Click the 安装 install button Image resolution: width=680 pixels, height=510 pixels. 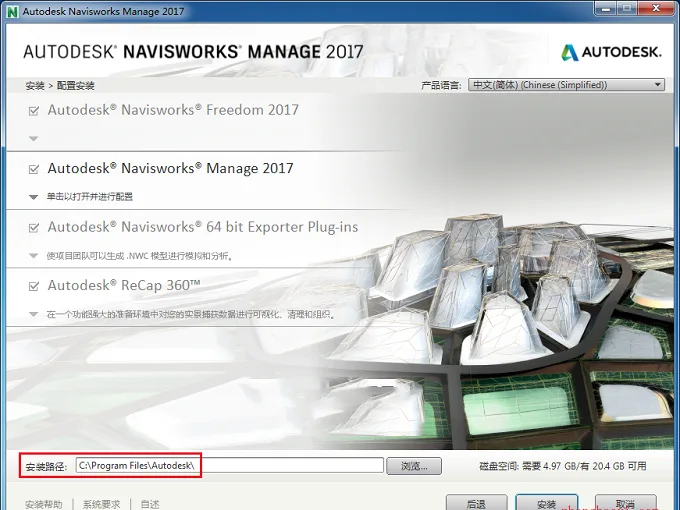click(x=546, y=503)
